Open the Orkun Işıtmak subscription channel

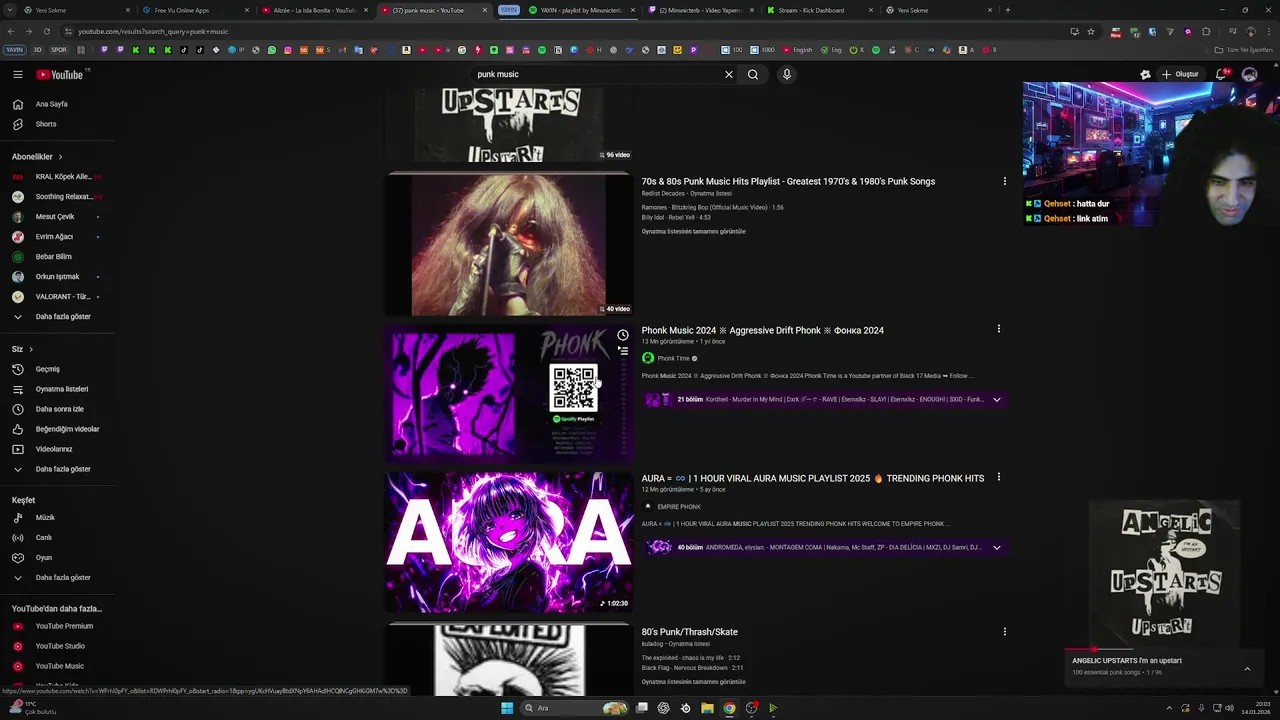[57, 277]
